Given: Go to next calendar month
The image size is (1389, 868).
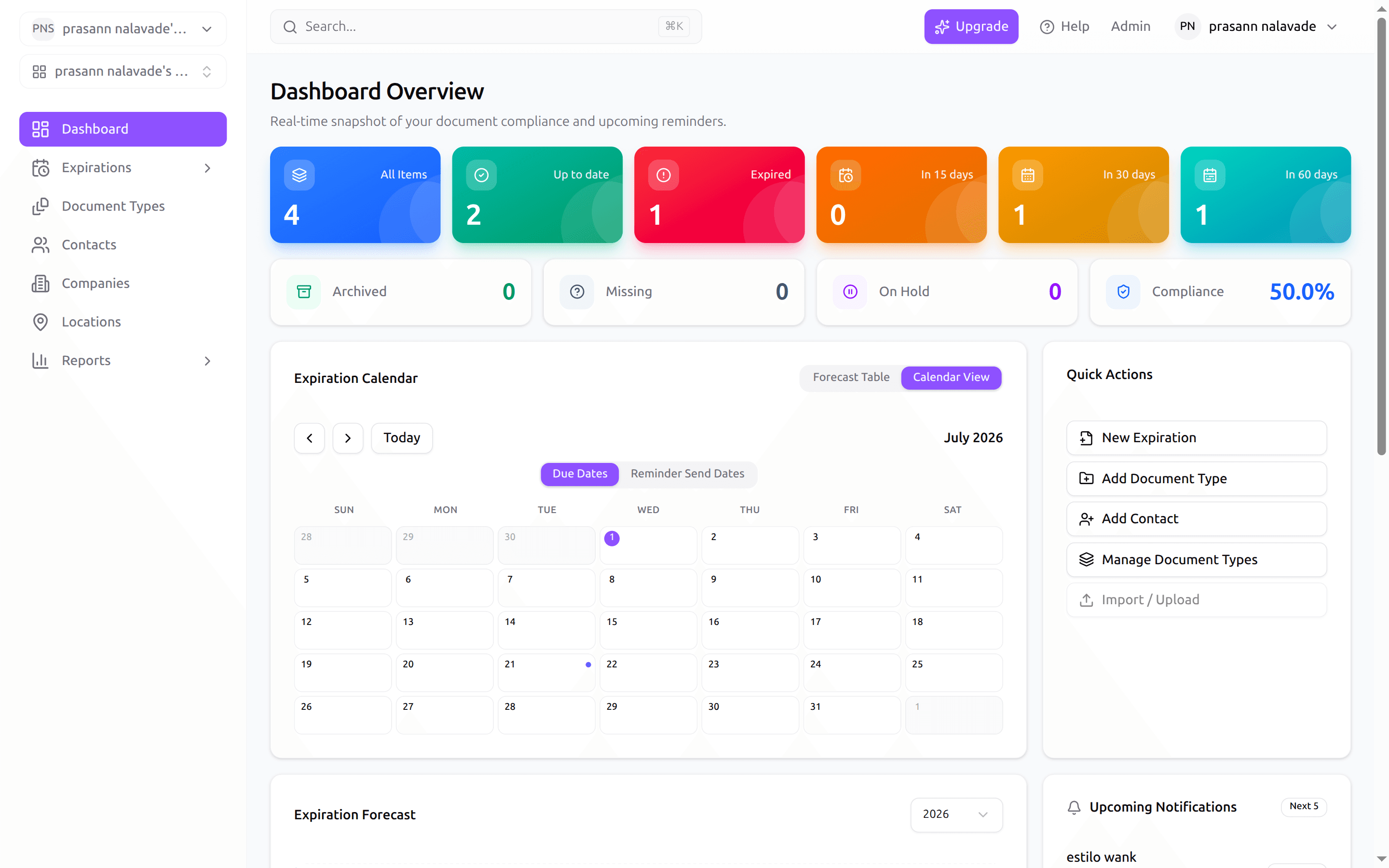Looking at the screenshot, I should [348, 438].
